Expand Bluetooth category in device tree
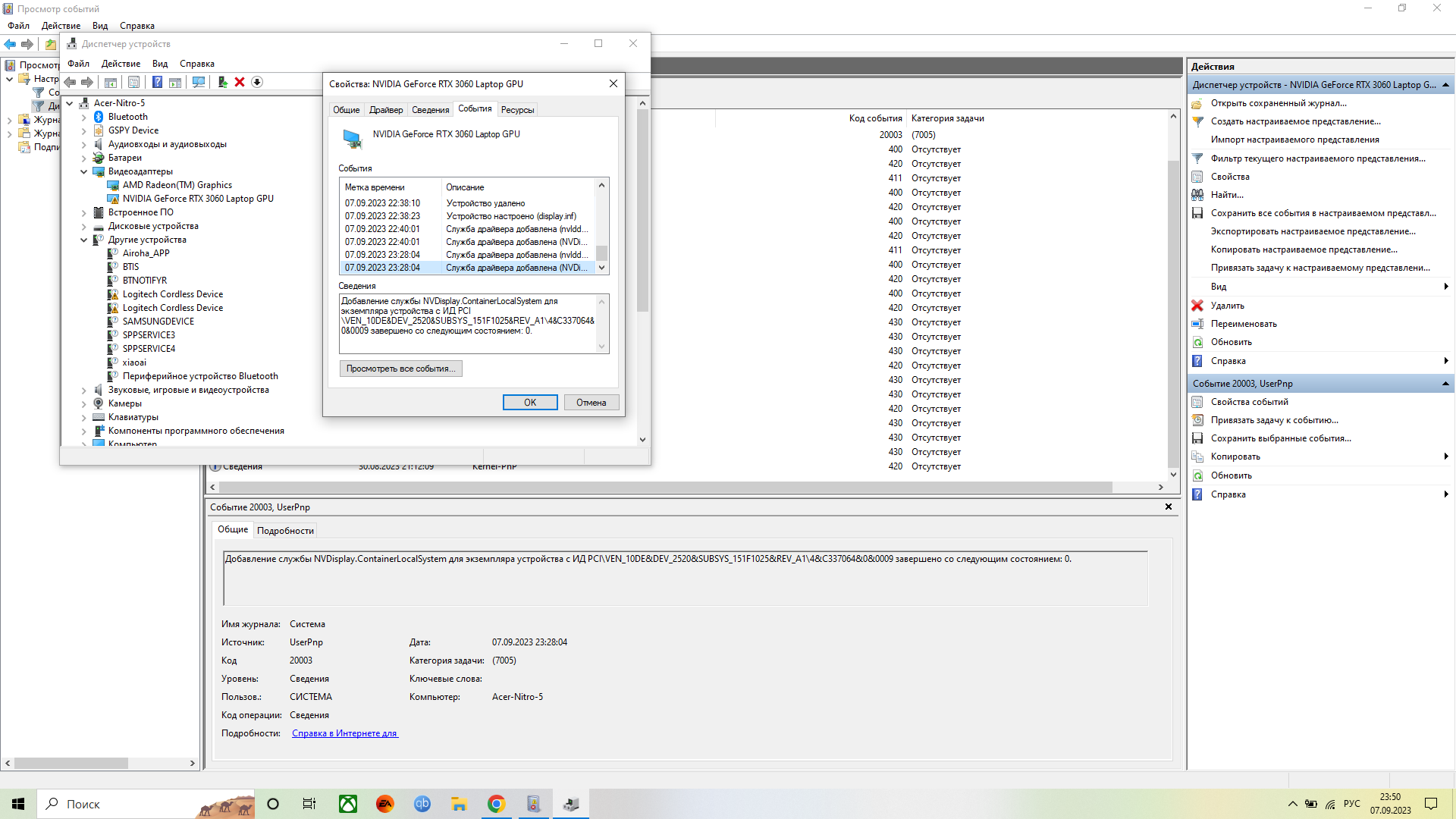This screenshot has height=819, width=1456. point(84,117)
